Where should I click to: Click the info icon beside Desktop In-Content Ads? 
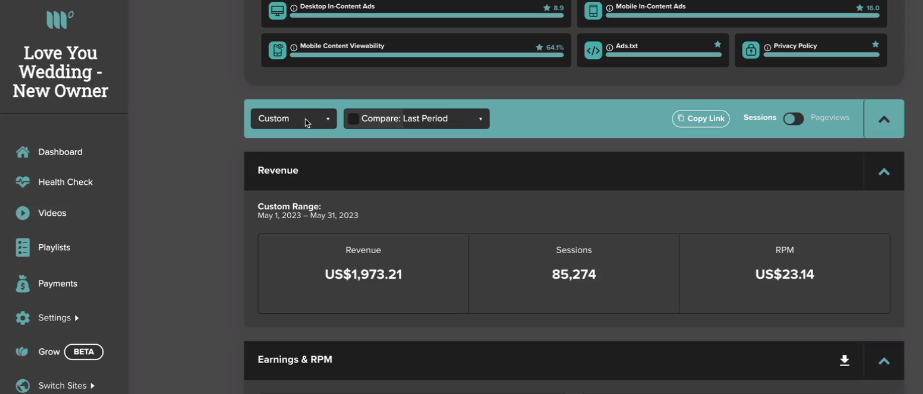coord(294,8)
